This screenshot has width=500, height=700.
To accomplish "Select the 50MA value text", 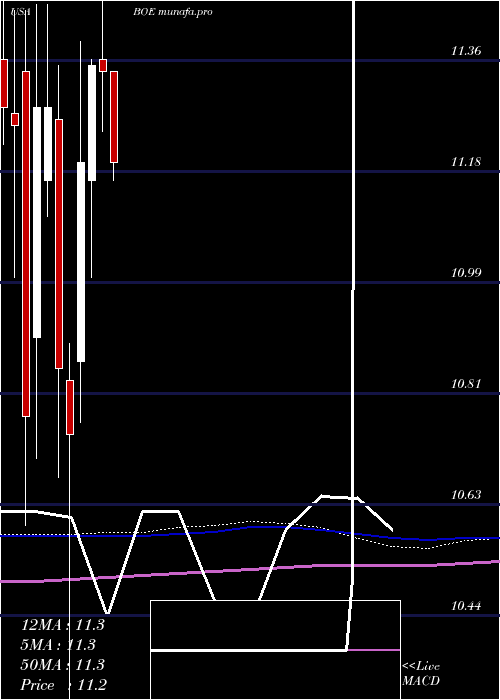I will coord(62,664).
